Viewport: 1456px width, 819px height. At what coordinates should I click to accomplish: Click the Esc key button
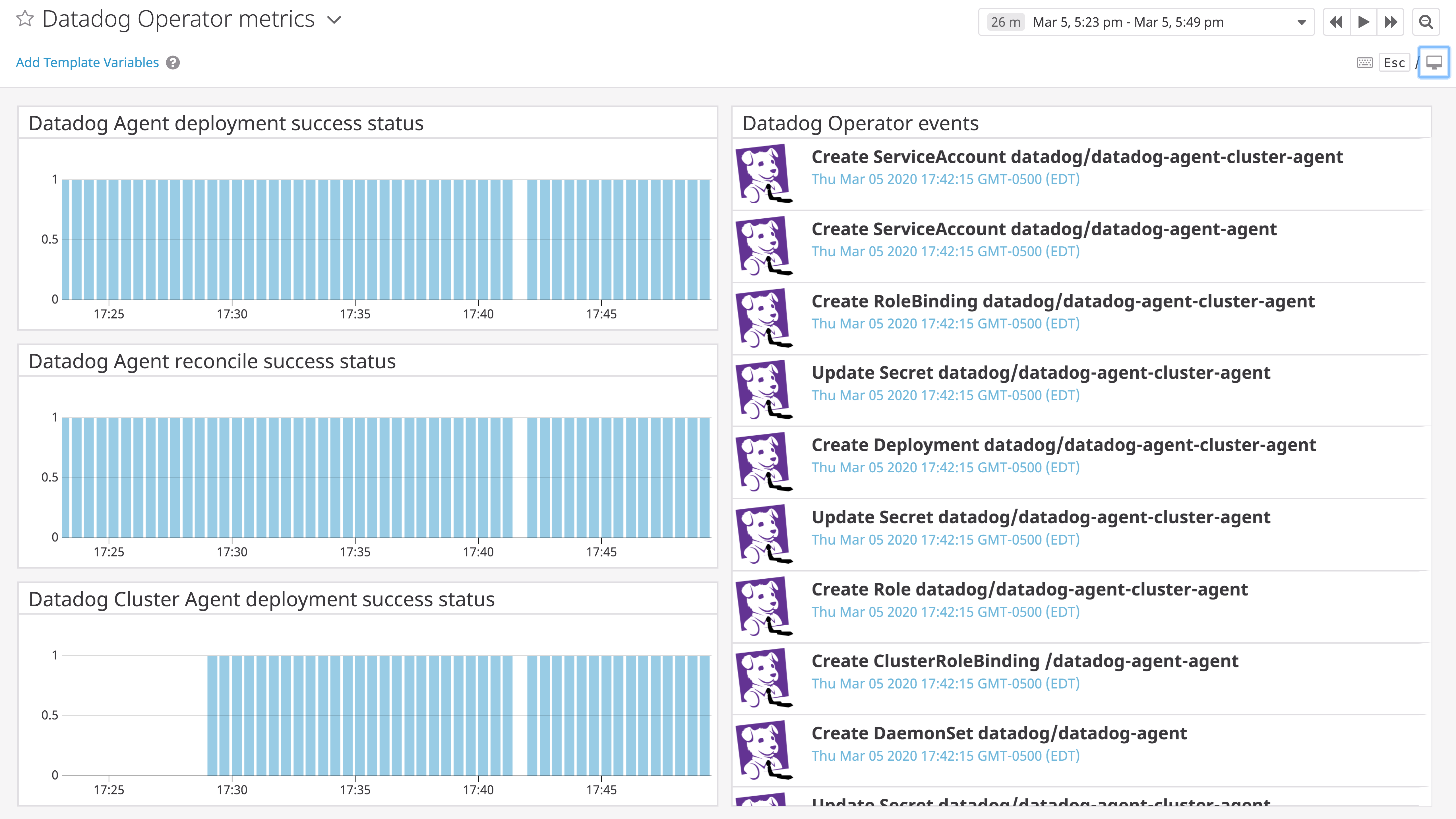[x=1394, y=63]
